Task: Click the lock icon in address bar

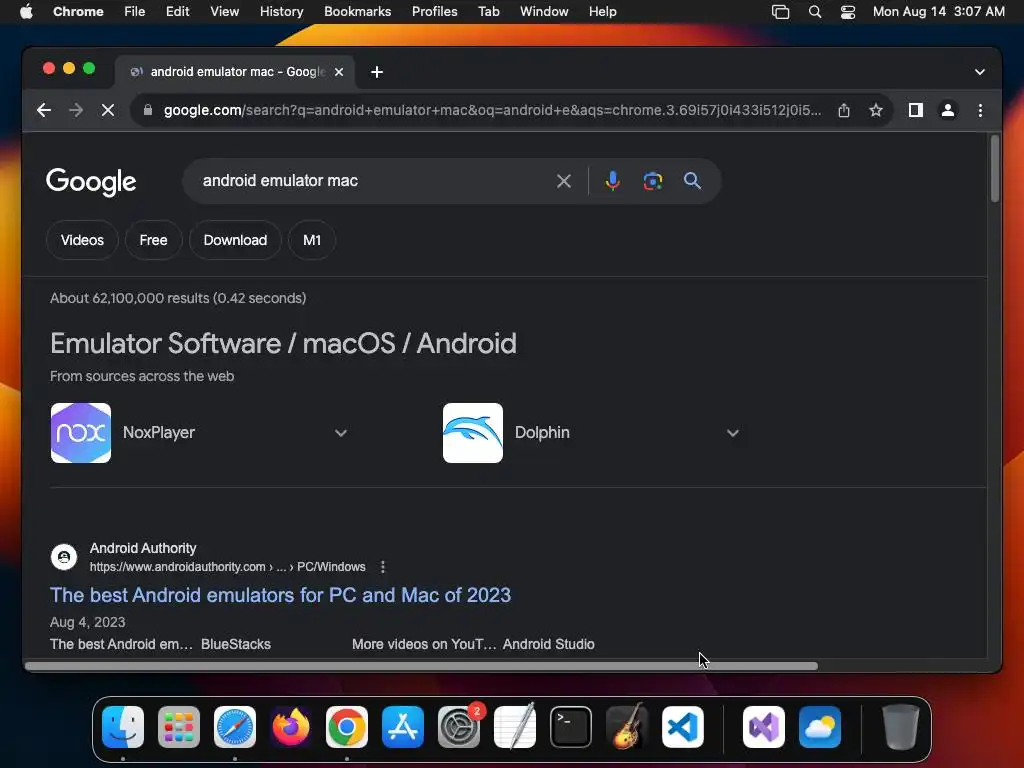Action: tap(148, 110)
